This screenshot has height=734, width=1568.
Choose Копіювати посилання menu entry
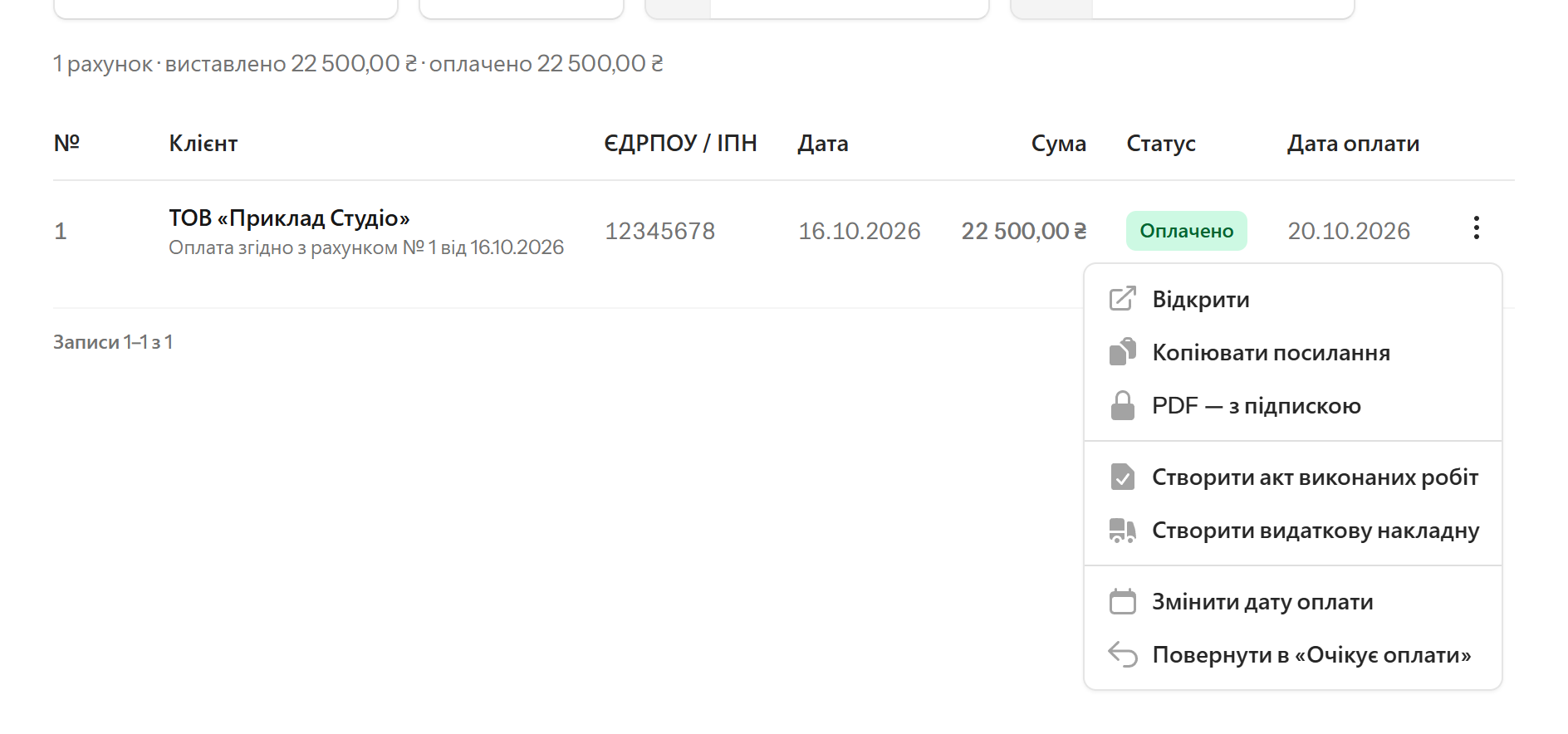click(1293, 352)
